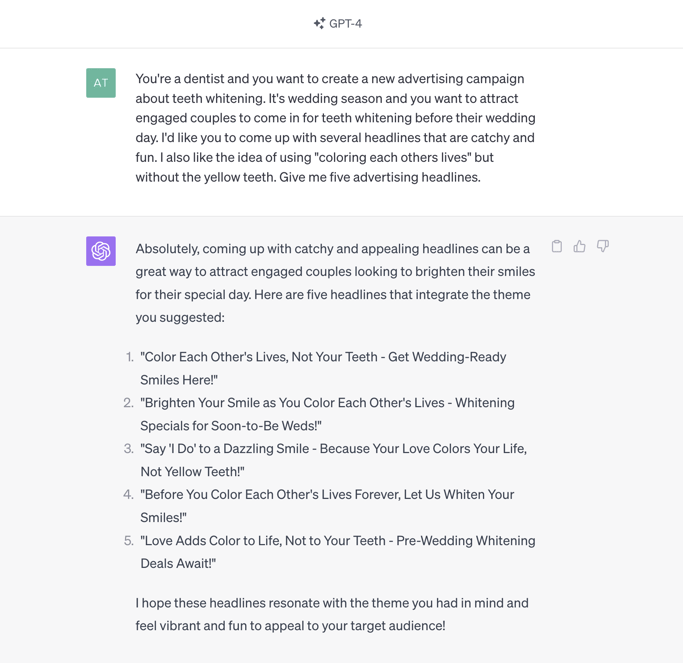Click 'Deals Await!' text at list end
The height and width of the screenshot is (663, 683).
click(x=178, y=564)
